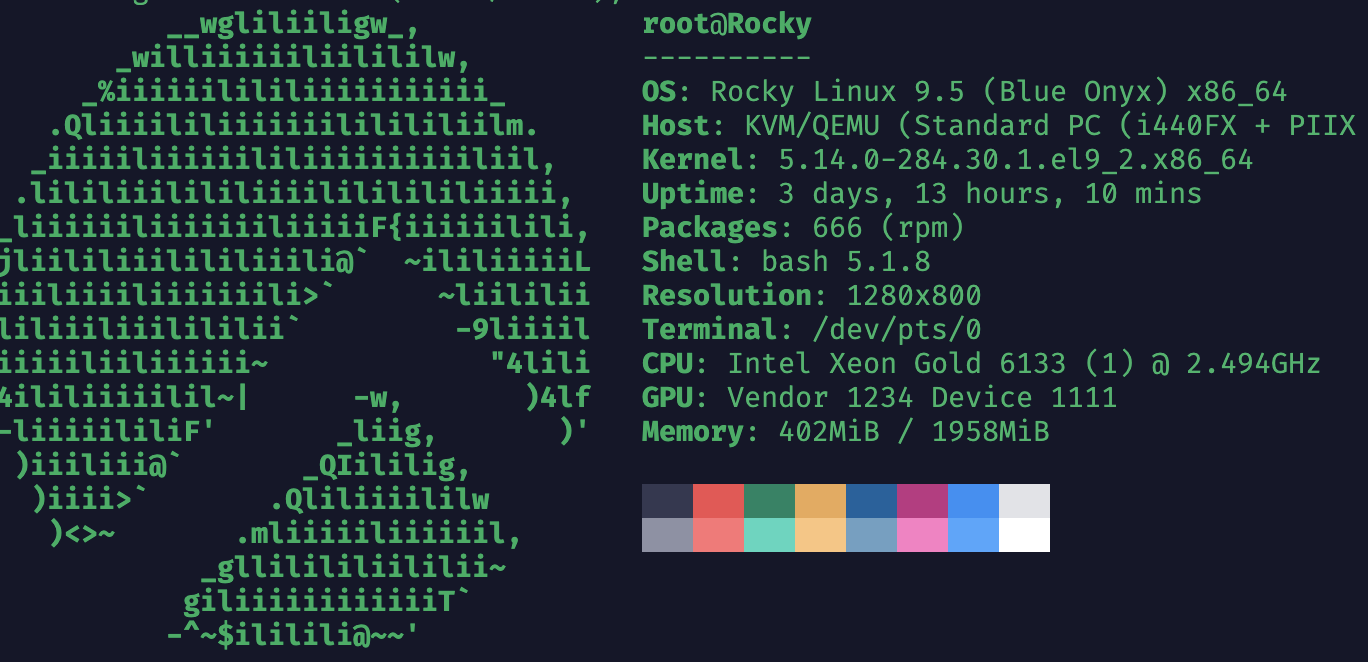Viewport: 1368px width, 662px height.
Task: Select the Resolution value 1280x800
Action: click(914, 296)
